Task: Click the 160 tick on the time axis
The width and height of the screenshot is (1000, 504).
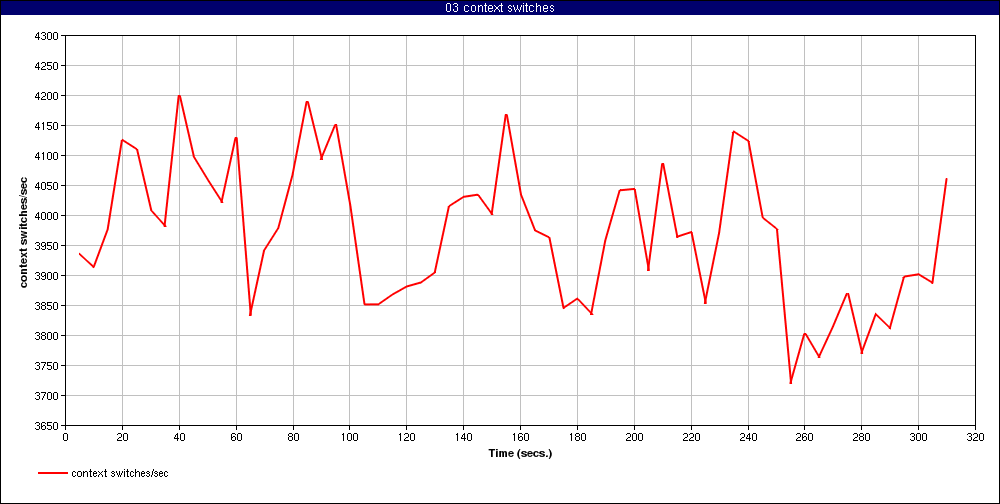Action: (520, 437)
